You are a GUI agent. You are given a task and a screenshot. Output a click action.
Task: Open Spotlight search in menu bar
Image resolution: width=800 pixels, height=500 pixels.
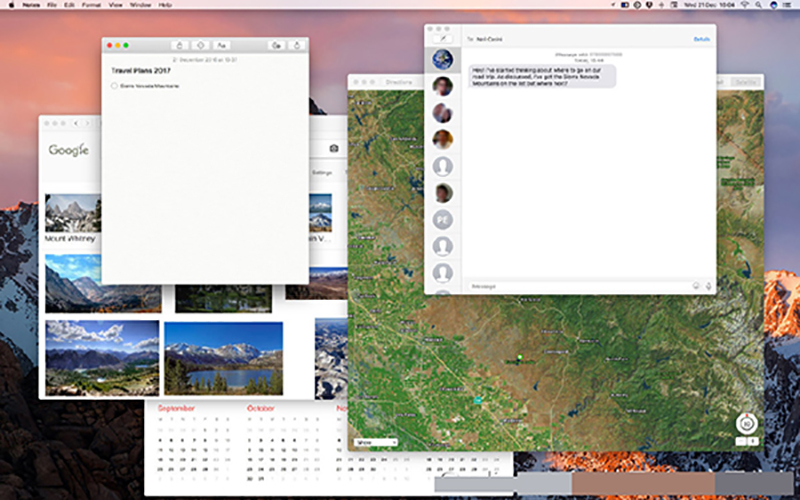(x=759, y=5)
